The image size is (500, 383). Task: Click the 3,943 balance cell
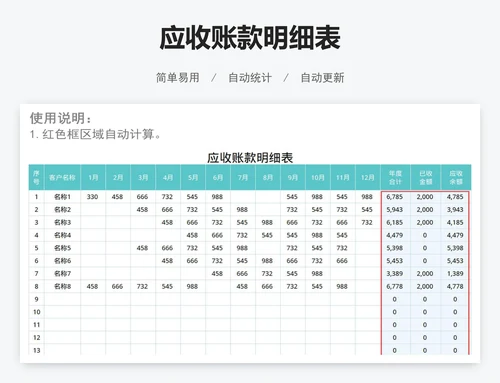(x=455, y=210)
